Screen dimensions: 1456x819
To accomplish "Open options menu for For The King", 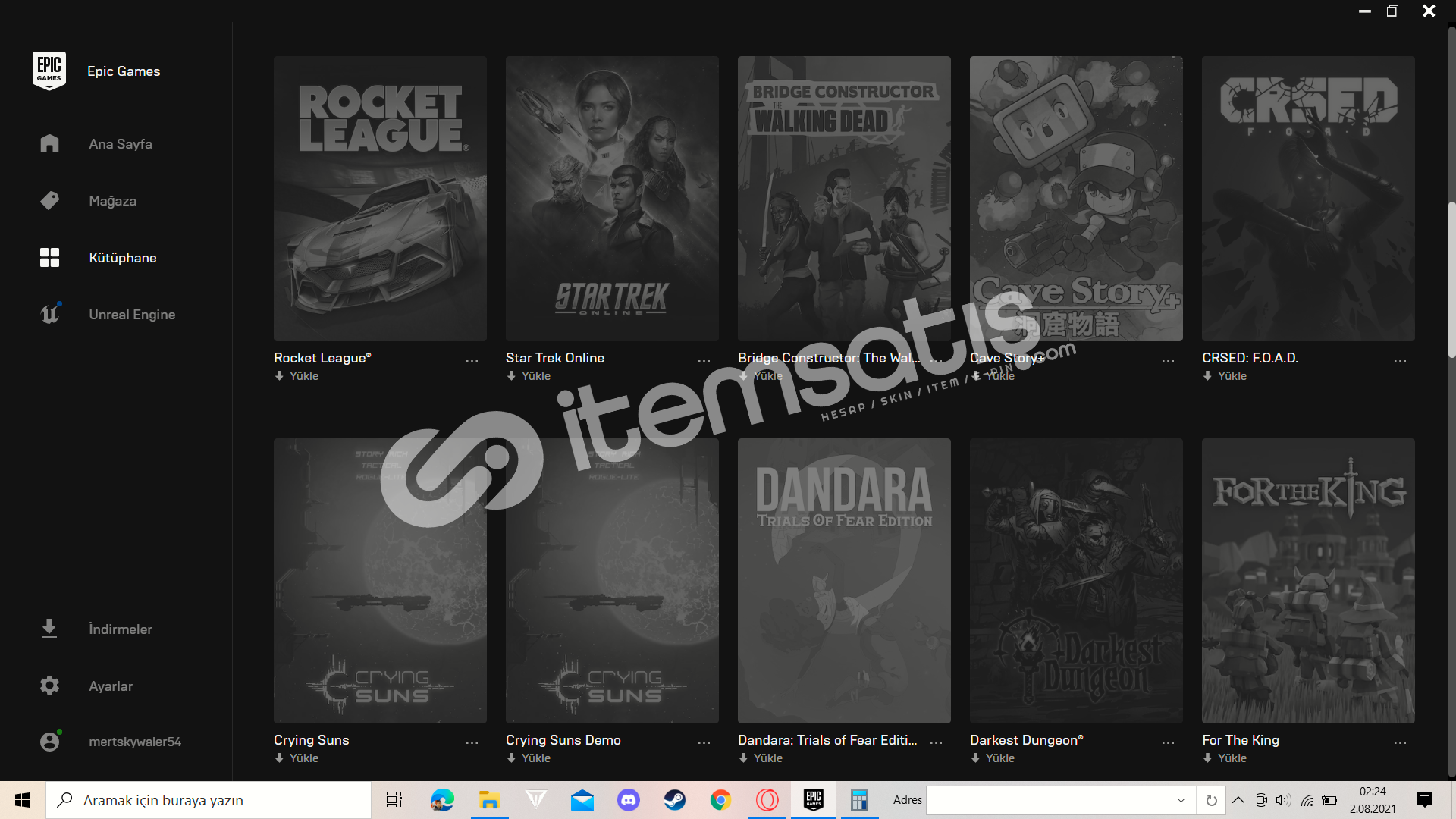I will coord(1400,743).
